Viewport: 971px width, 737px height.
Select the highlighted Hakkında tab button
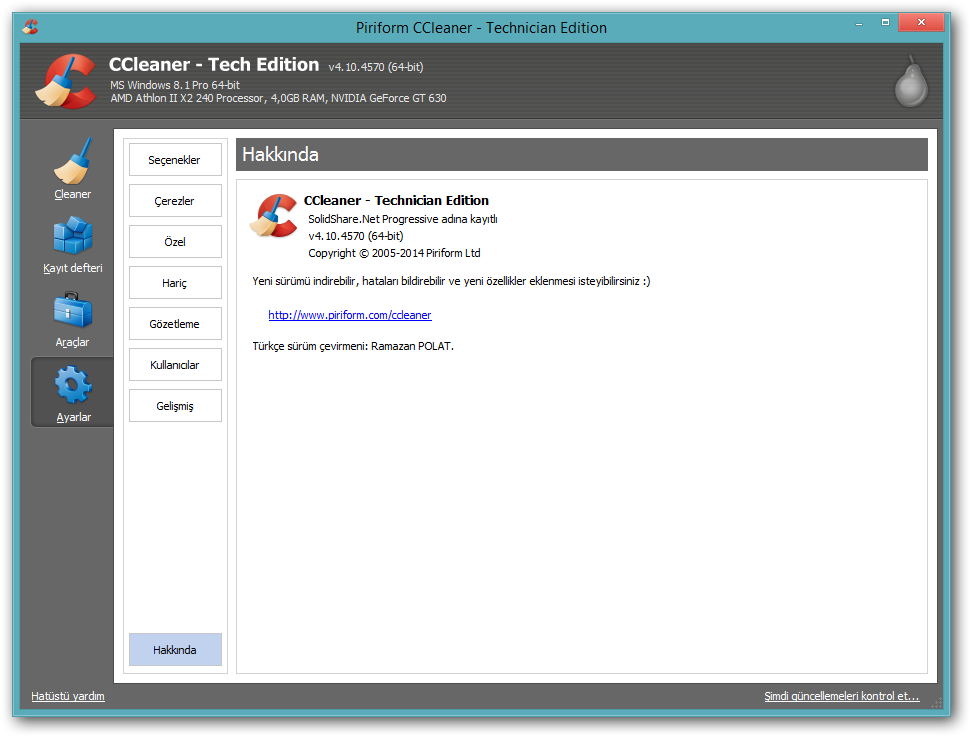175,650
